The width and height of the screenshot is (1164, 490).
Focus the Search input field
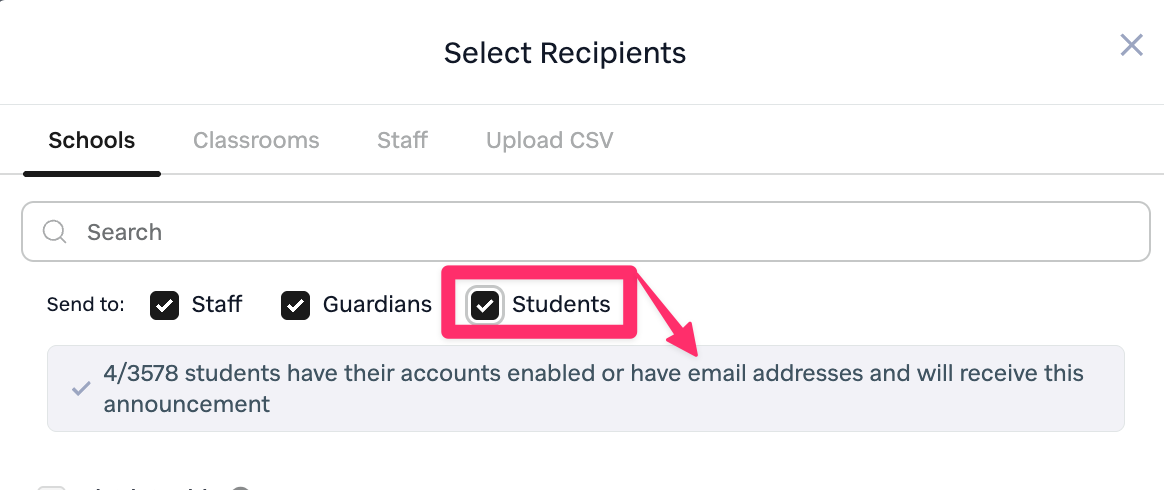600,232
